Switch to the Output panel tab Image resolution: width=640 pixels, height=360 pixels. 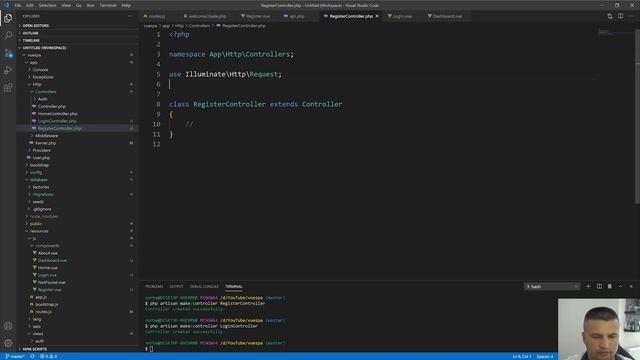176,287
